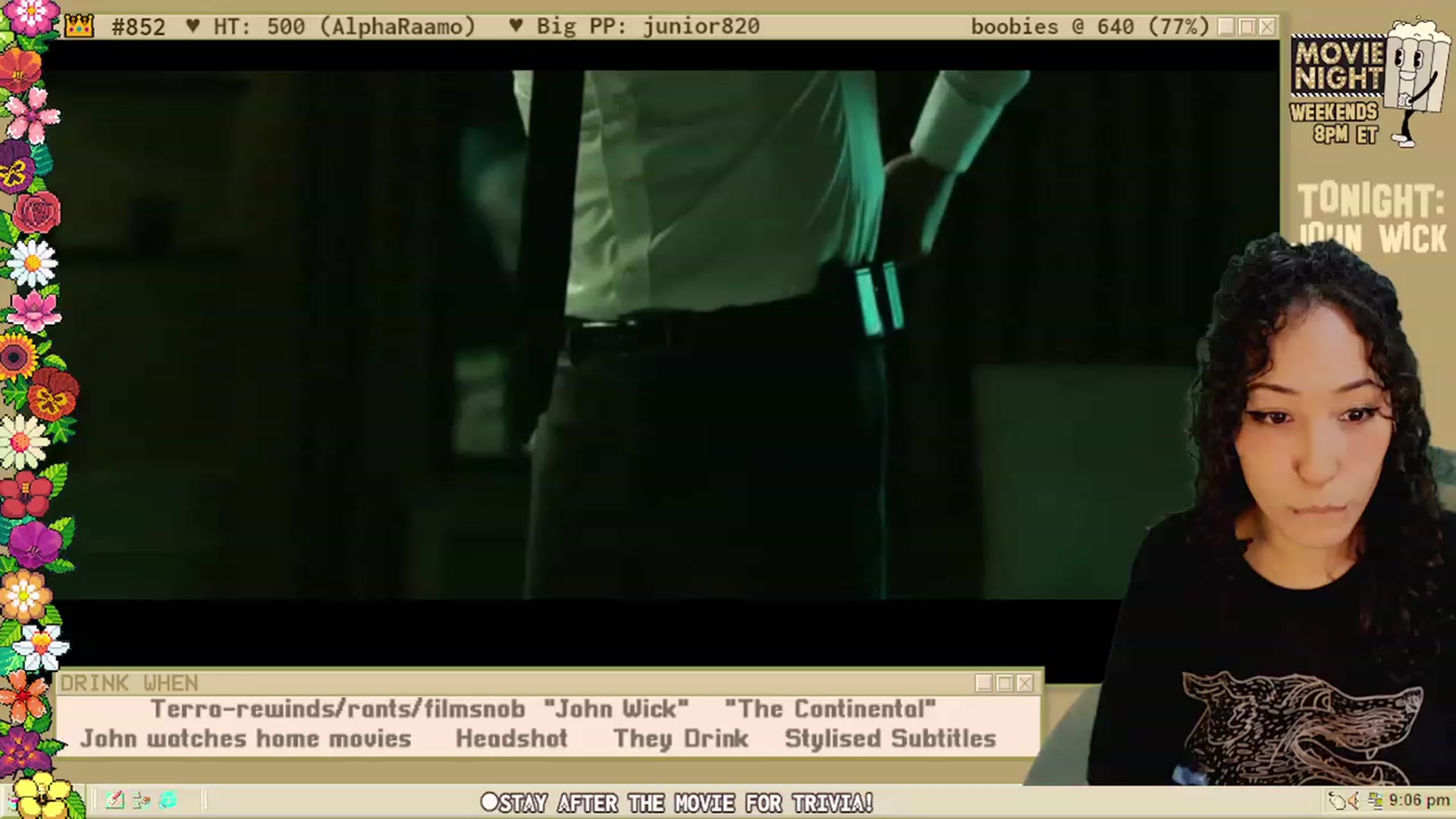Click the network connection tray icon
Viewport: 1456px width, 819px height.
click(1375, 801)
